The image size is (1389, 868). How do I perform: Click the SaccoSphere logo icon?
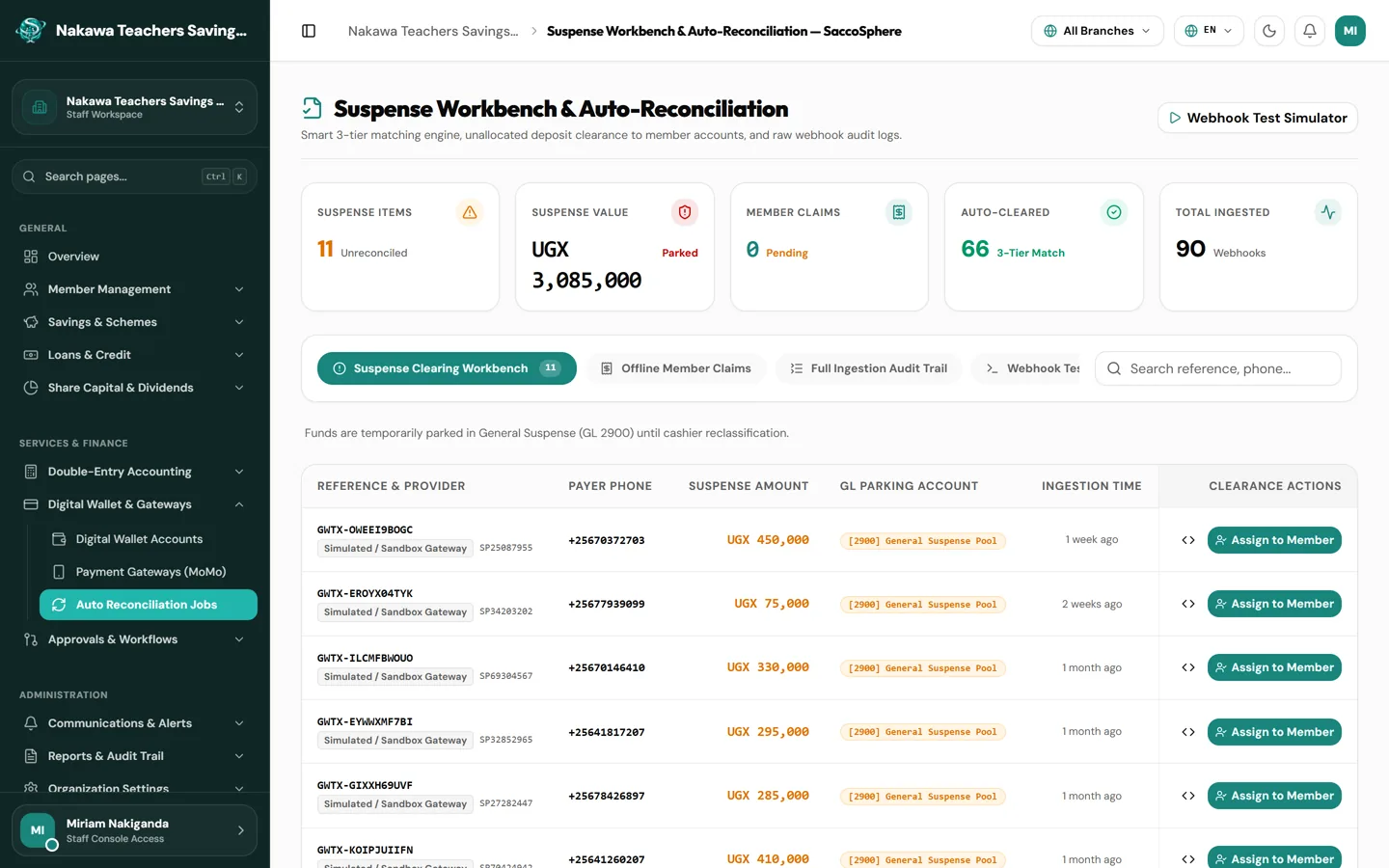31,31
